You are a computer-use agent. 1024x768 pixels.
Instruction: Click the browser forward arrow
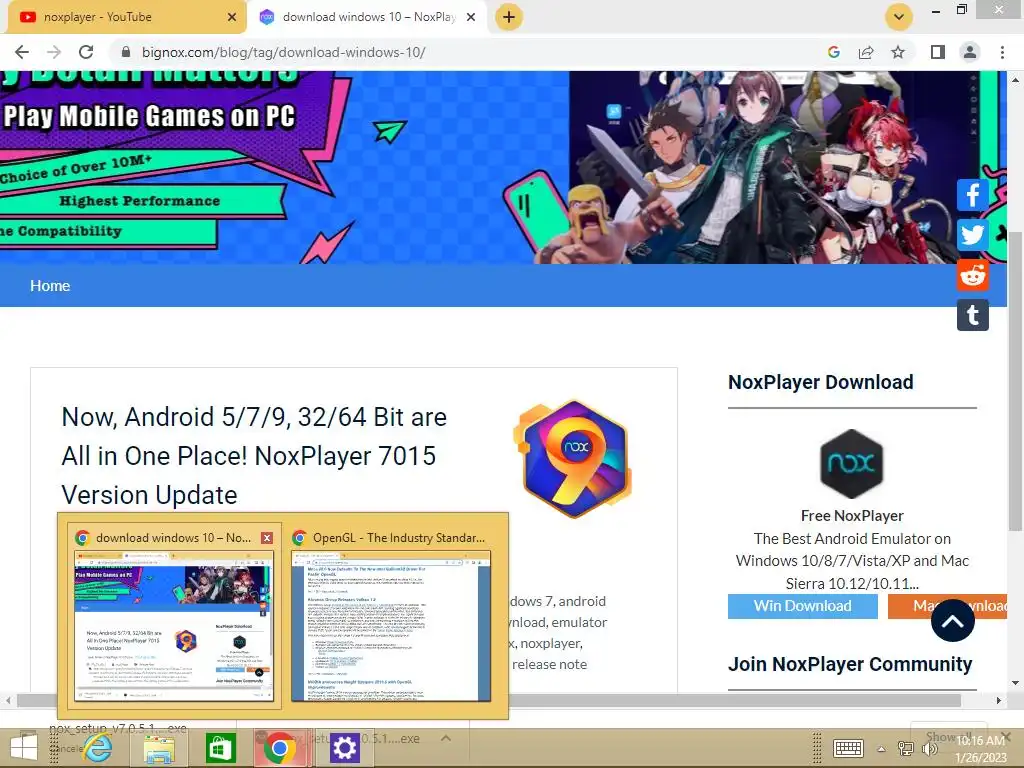[54, 52]
